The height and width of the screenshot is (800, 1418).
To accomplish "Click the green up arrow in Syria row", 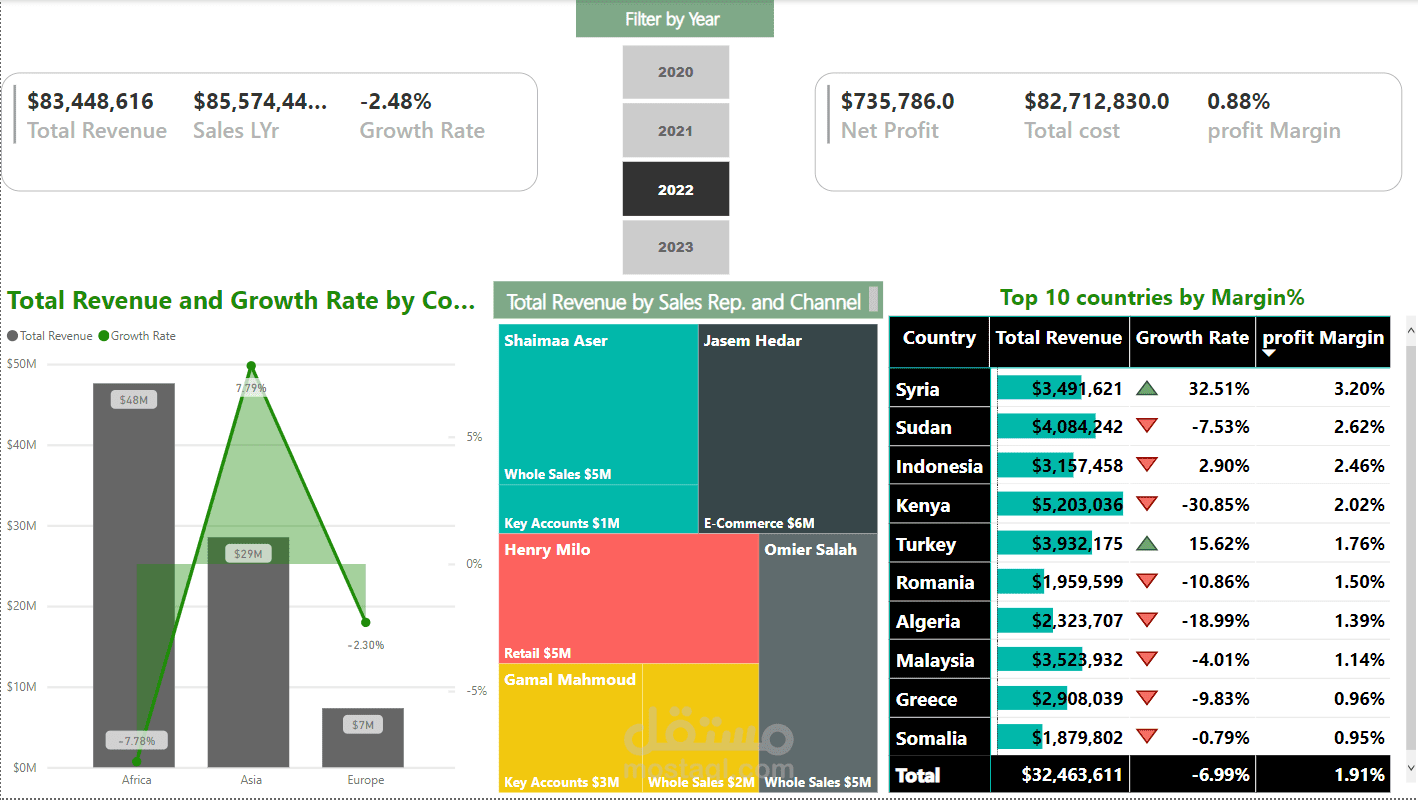I will (1147, 388).
